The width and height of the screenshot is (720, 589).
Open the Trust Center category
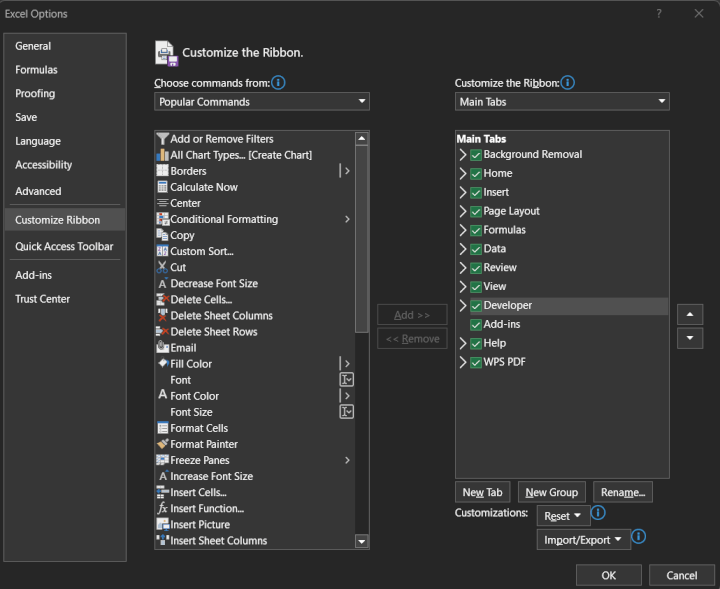tap(42, 299)
